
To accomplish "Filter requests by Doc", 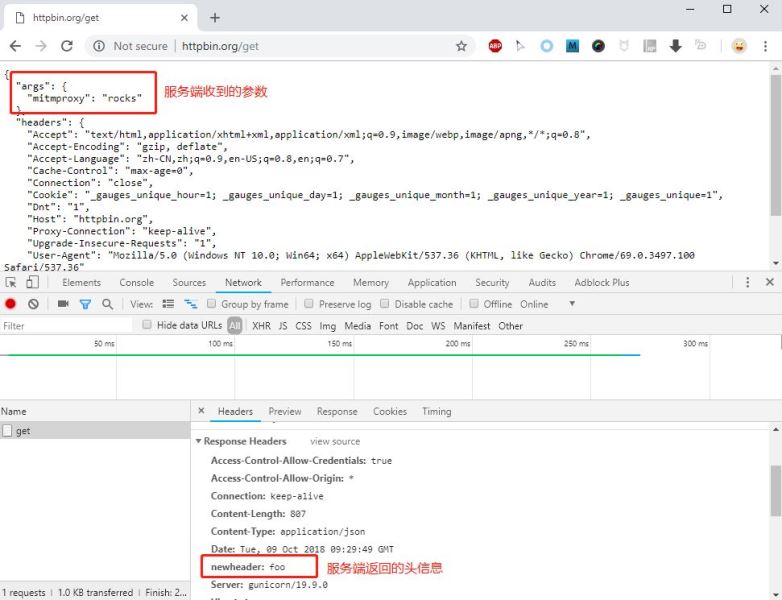I will (x=414, y=326).
